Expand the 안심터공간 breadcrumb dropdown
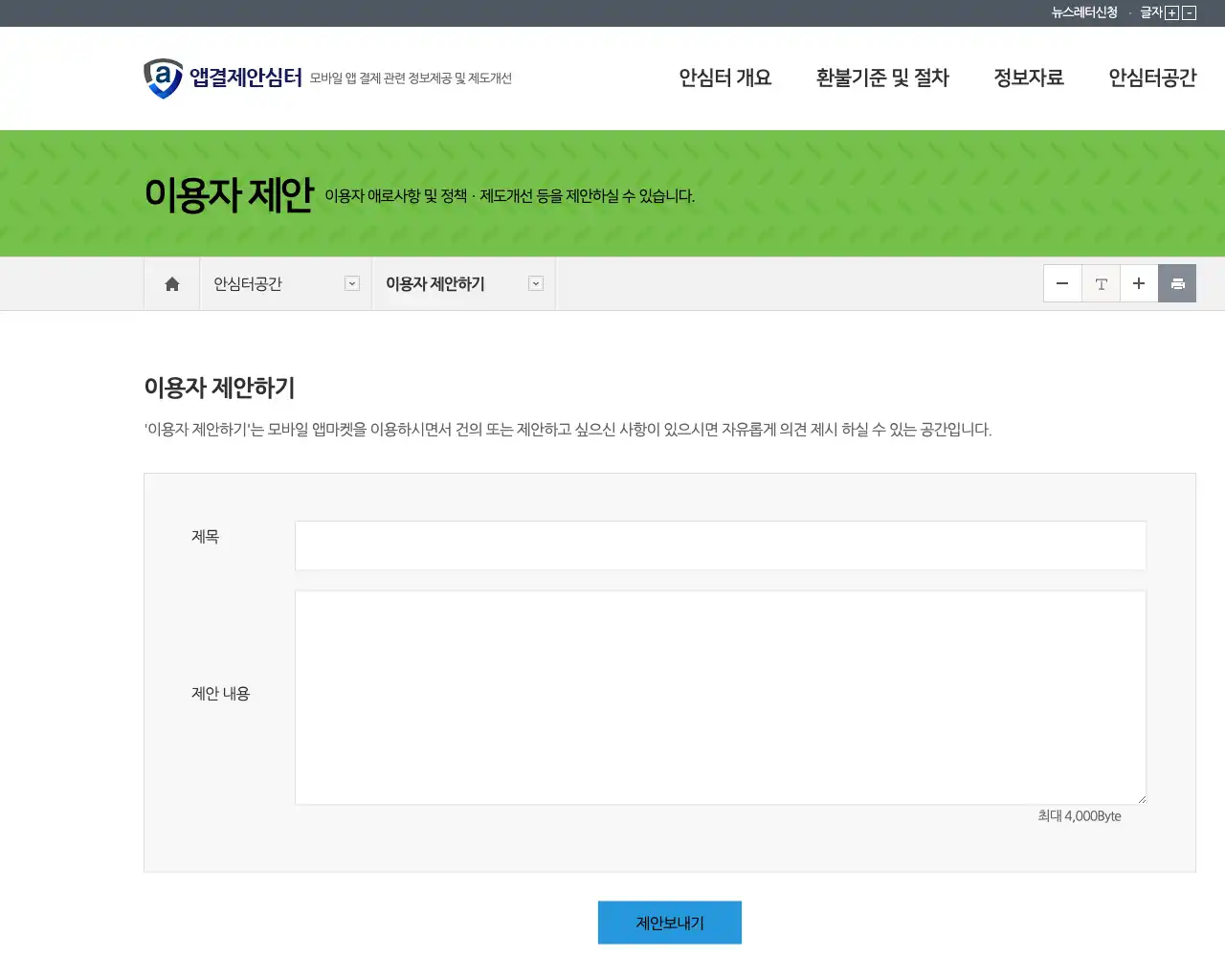Image resolution: width=1225 pixels, height=980 pixels. pos(352,283)
